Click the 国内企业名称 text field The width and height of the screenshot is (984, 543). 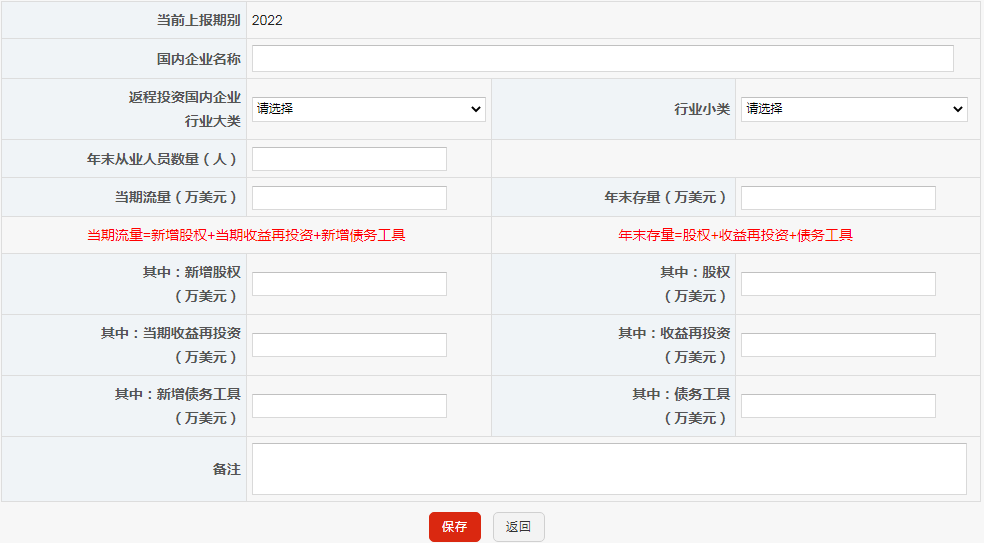click(x=602, y=59)
